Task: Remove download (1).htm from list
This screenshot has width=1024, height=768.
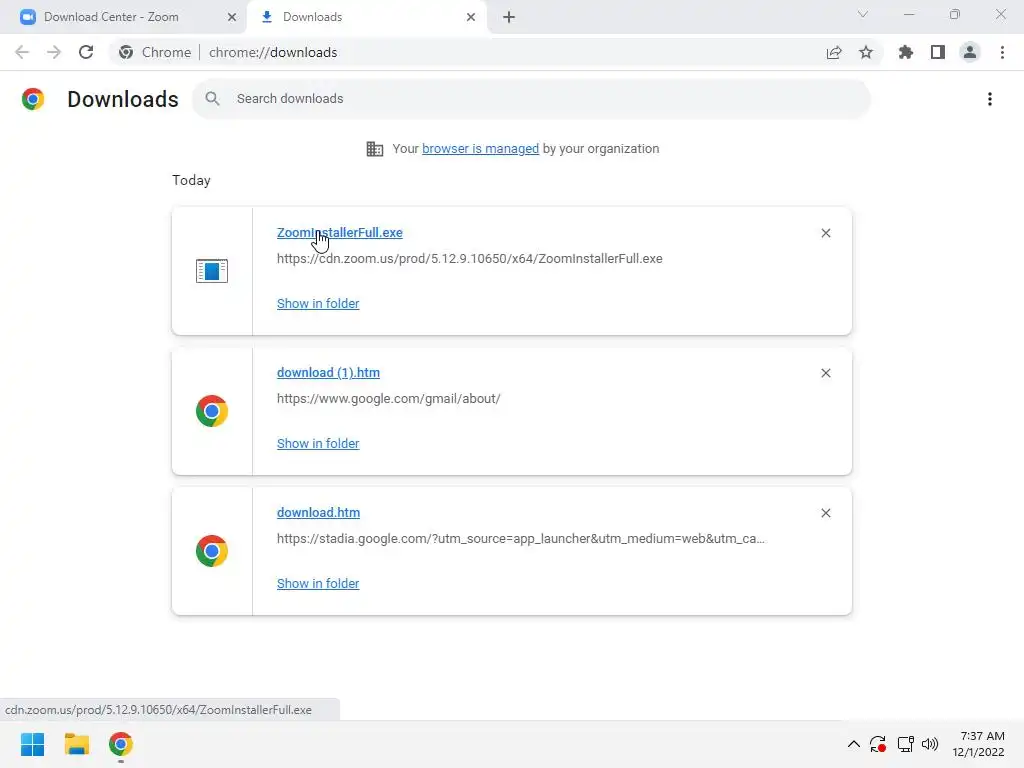Action: tap(826, 373)
